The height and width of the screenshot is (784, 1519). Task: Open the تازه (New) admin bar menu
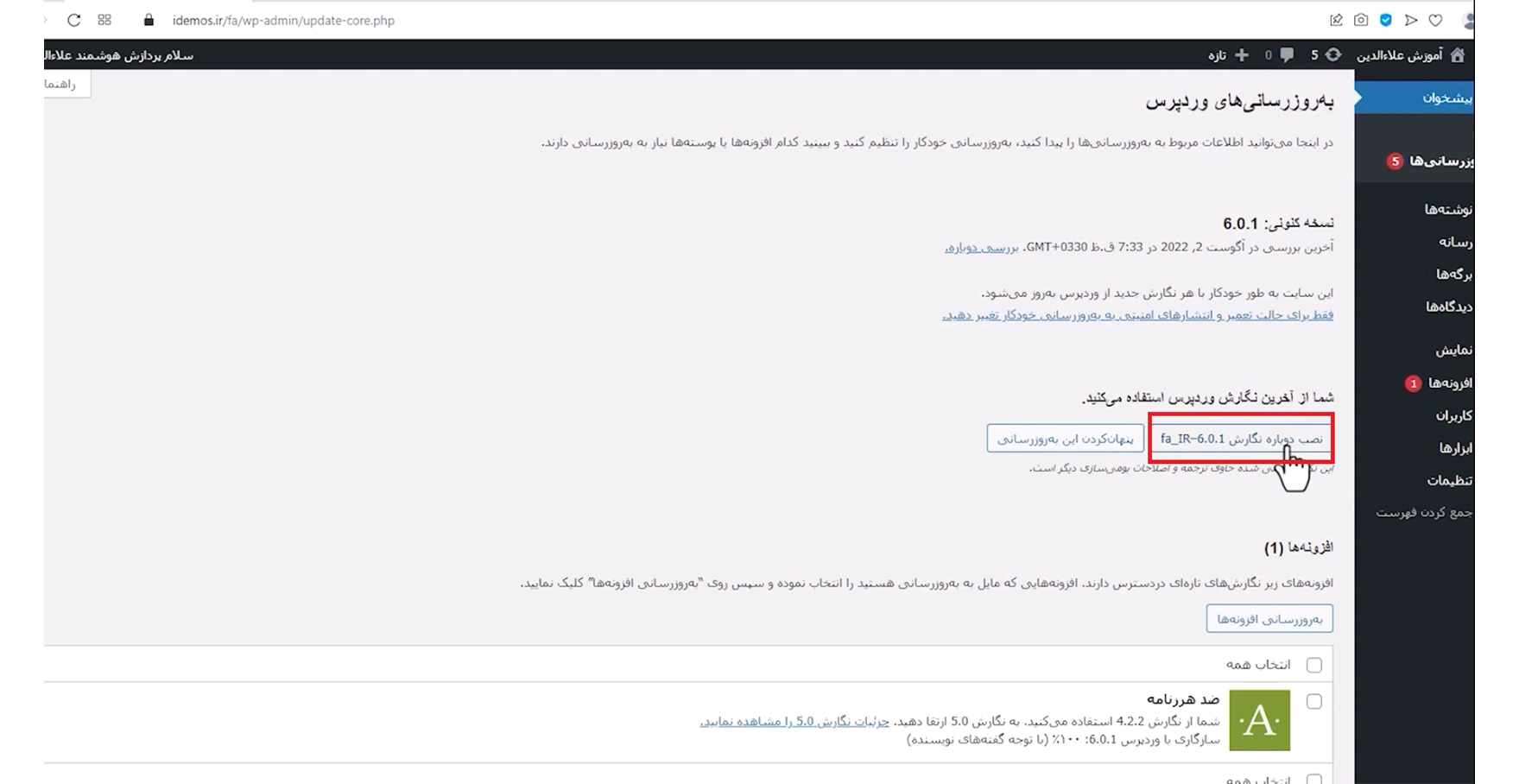point(1218,55)
